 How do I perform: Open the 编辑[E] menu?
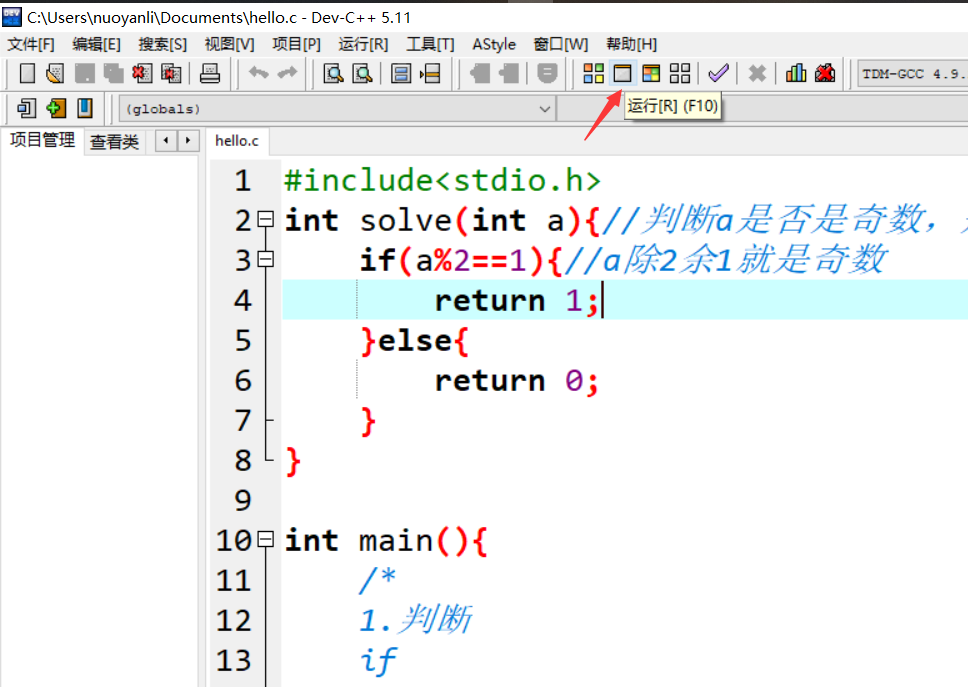tap(96, 44)
